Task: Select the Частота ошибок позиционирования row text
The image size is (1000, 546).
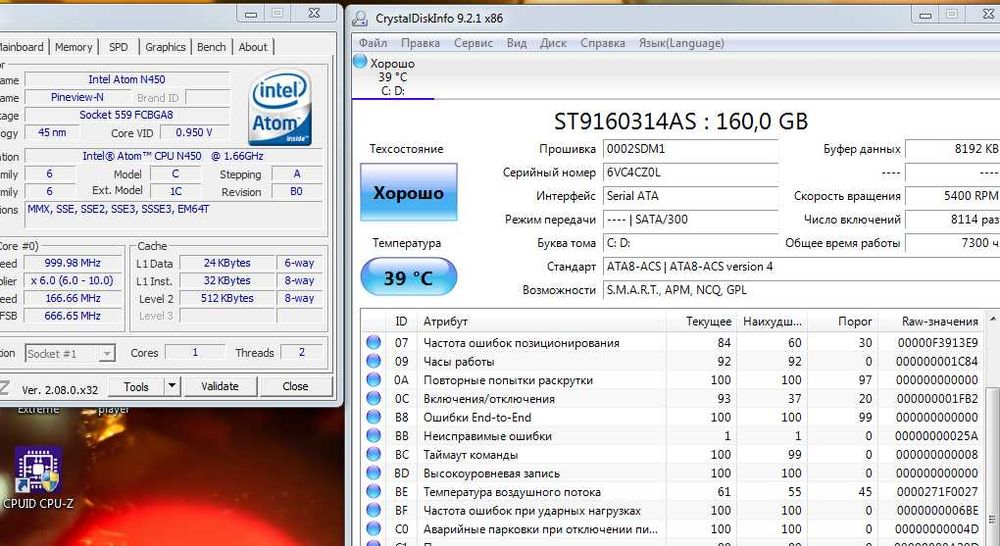Action: (x=521, y=343)
